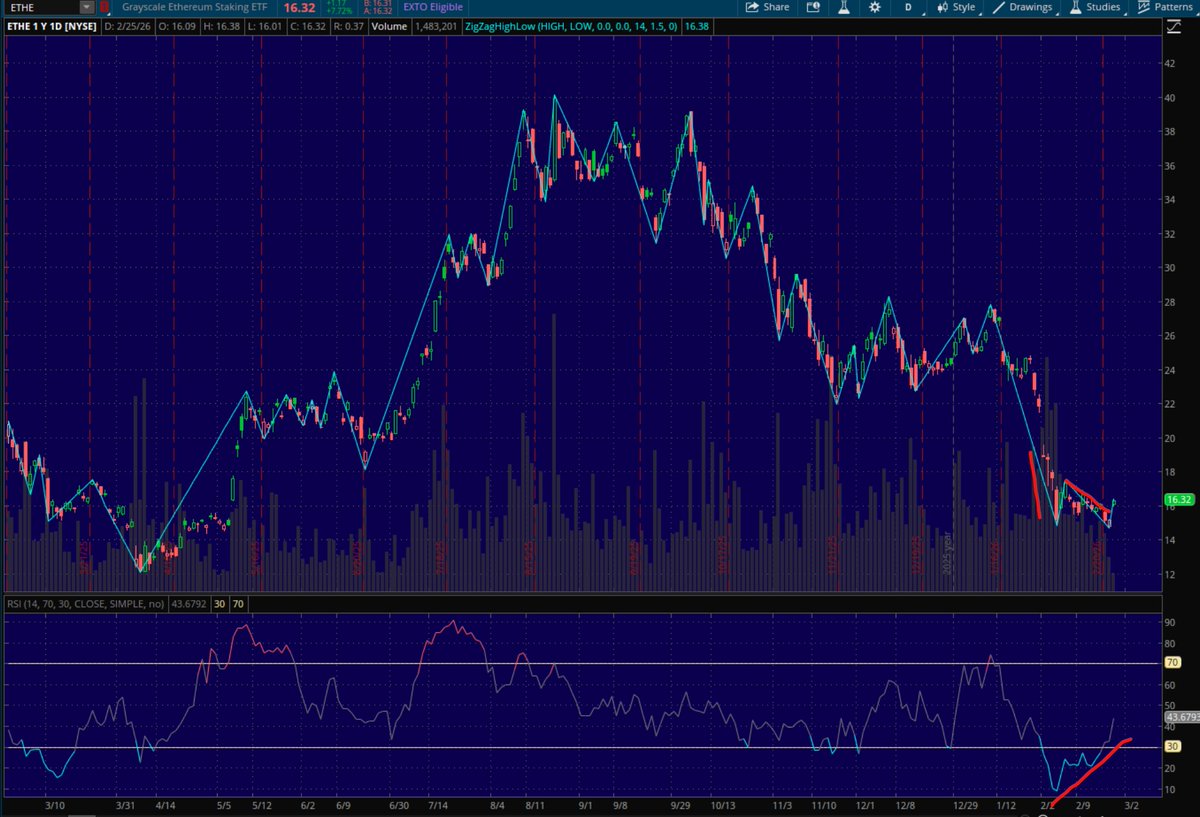1200x817 pixels.
Task: Open the Studies menu
Action: [1096, 7]
